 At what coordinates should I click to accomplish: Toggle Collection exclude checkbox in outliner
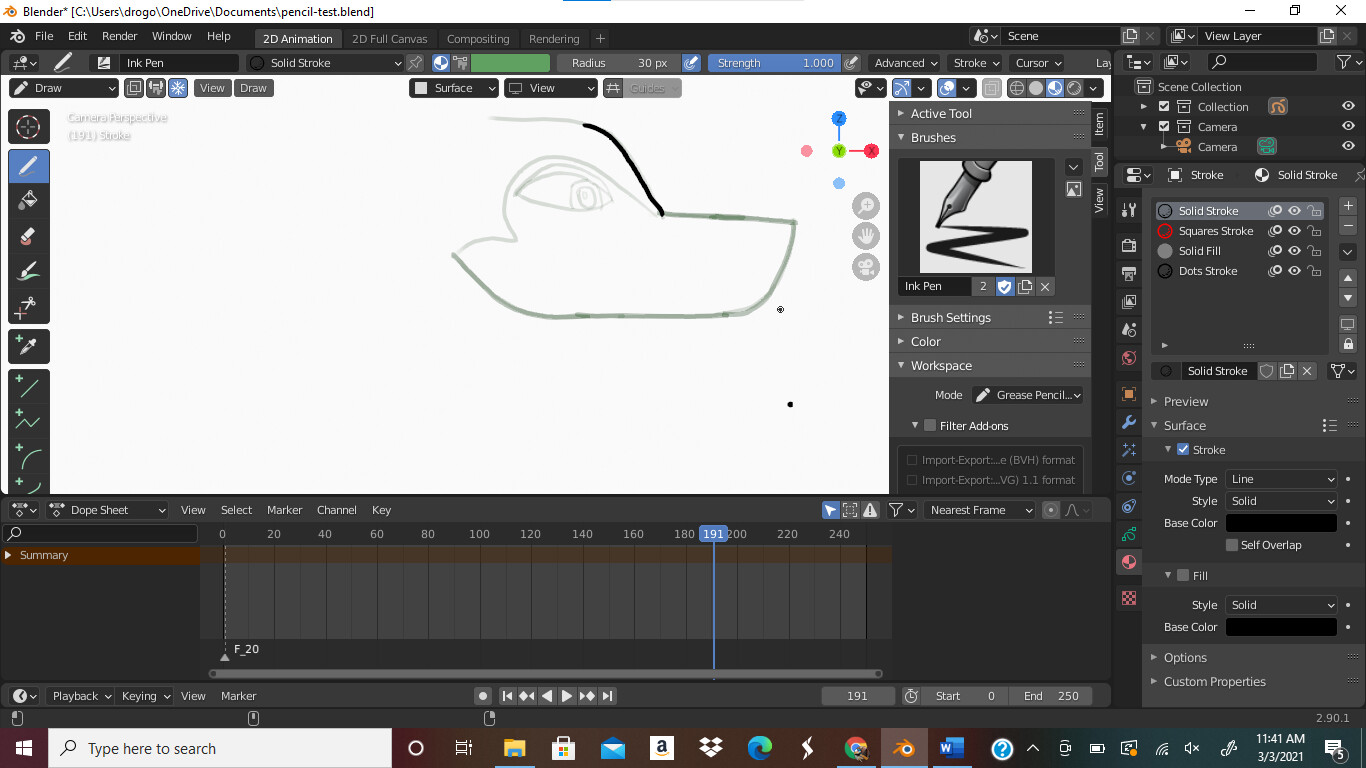coord(1164,107)
